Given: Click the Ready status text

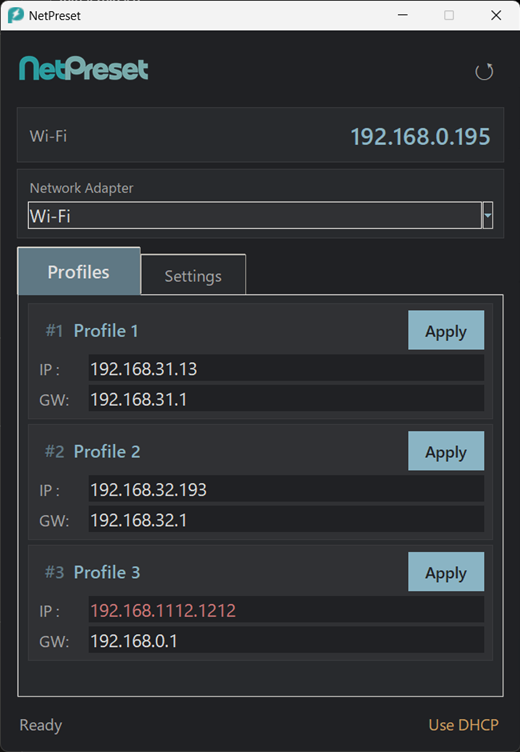Looking at the screenshot, I should 41,725.
